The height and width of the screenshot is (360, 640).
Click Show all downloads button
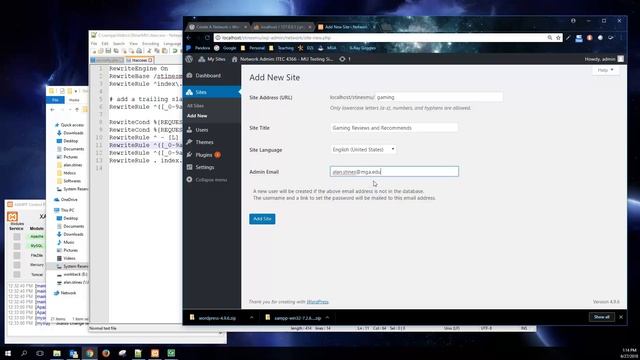[x=602, y=317]
